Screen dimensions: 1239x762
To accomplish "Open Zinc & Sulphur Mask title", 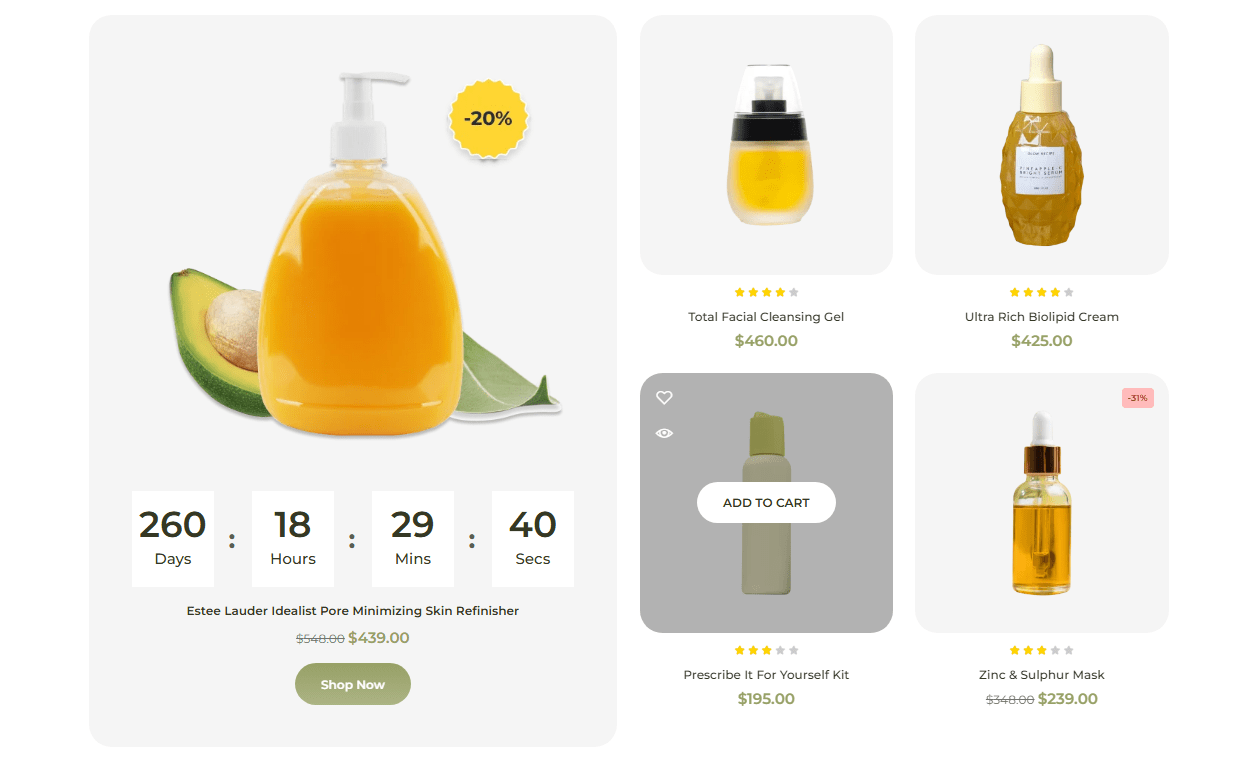I will click(x=1042, y=674).
